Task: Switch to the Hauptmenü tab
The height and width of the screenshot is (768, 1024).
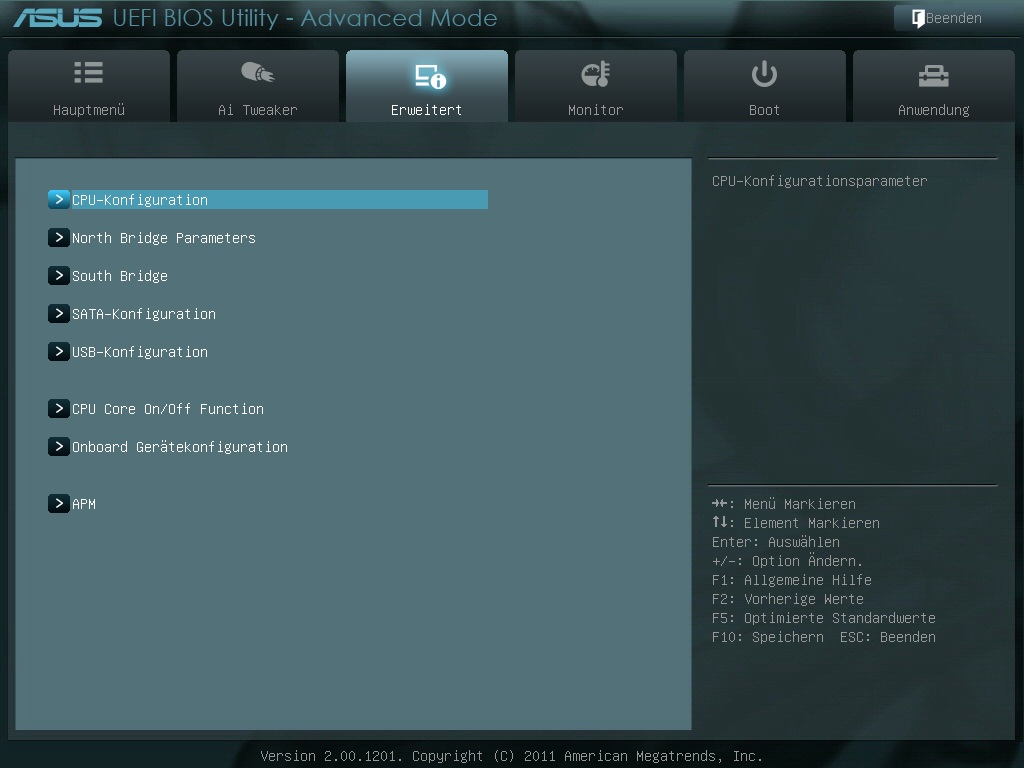Action: [x=89, y=86]
